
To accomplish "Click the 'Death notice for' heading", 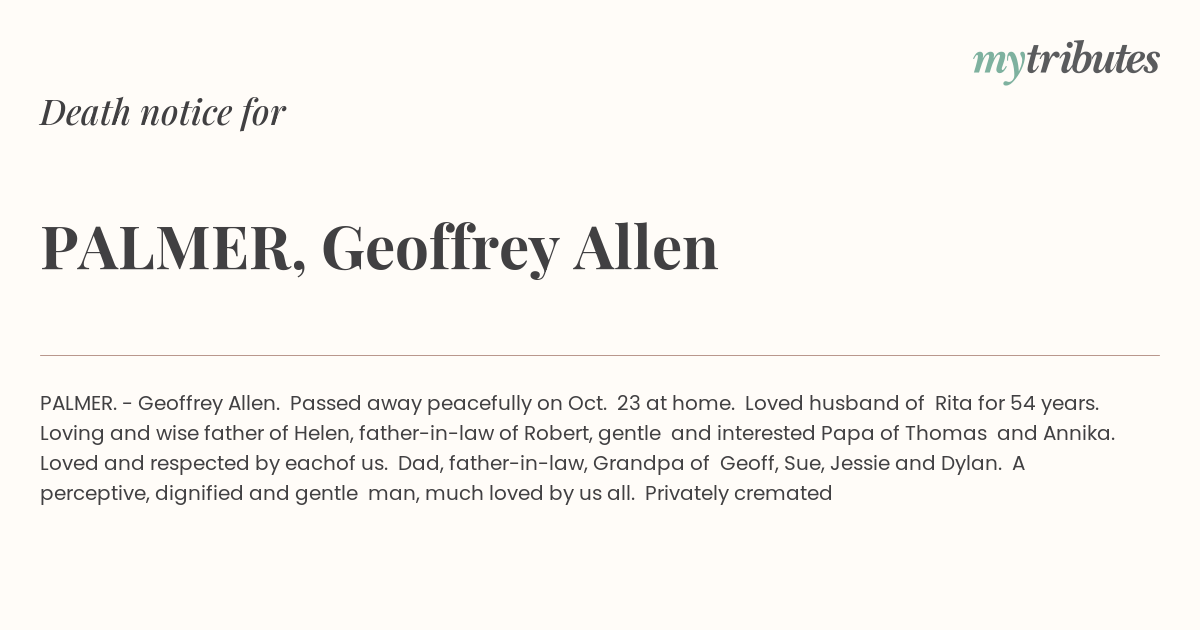I will (163, 113).
